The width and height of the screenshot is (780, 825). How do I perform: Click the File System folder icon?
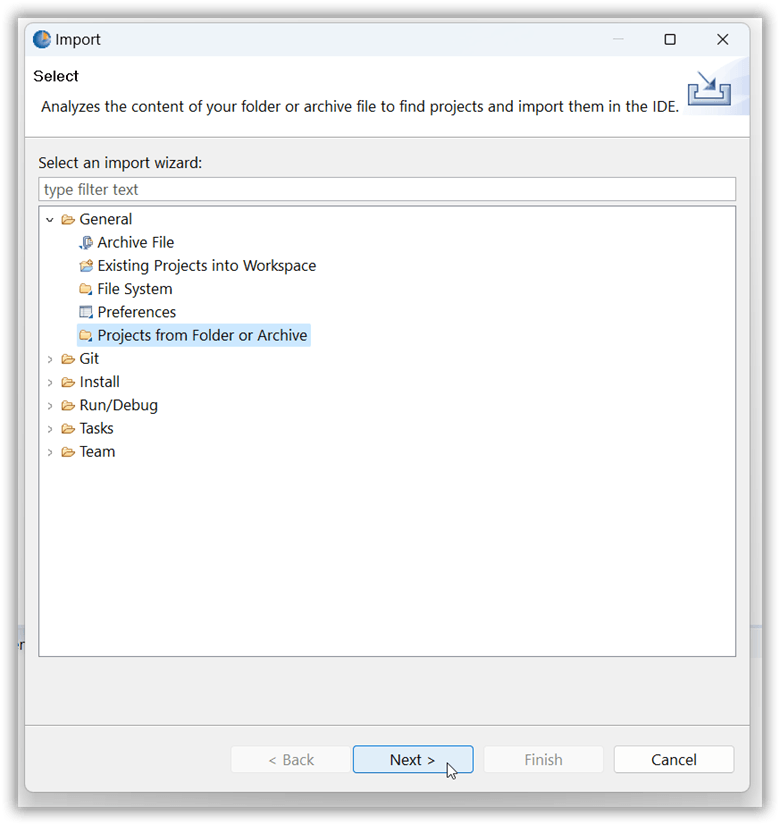tap(86, 289)
